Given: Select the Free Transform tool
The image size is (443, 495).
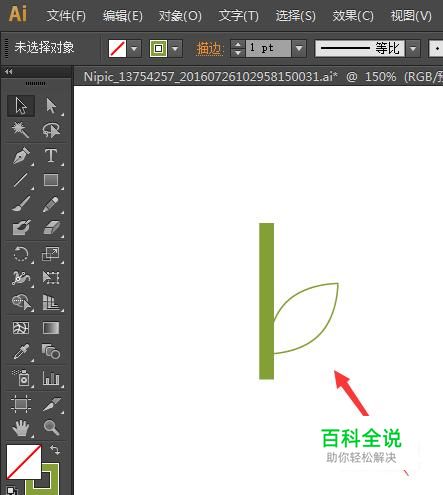Looking at the screenshot, I should tap(51, 278).
